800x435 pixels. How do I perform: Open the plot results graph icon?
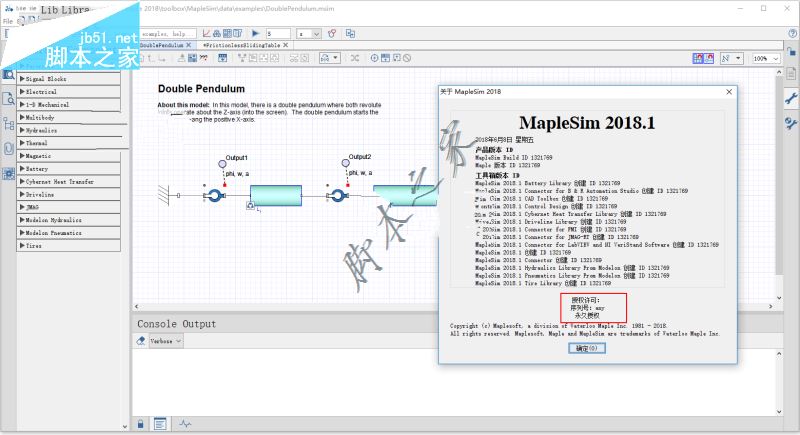pos(206,34)
